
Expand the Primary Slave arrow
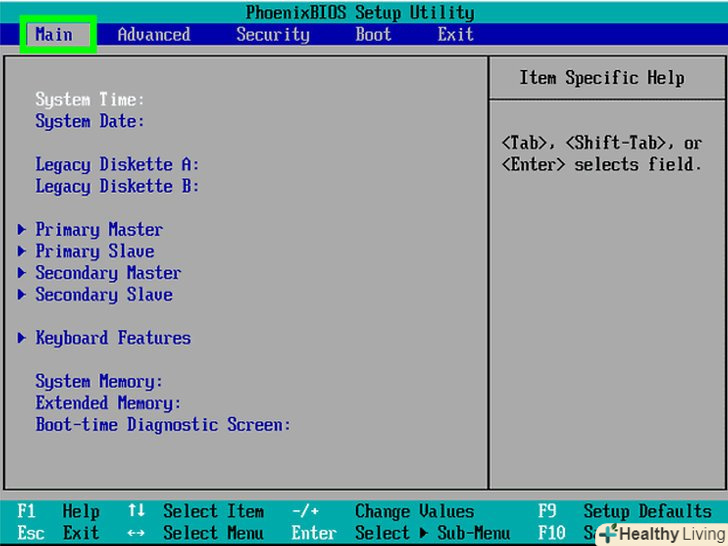(21, 251)
